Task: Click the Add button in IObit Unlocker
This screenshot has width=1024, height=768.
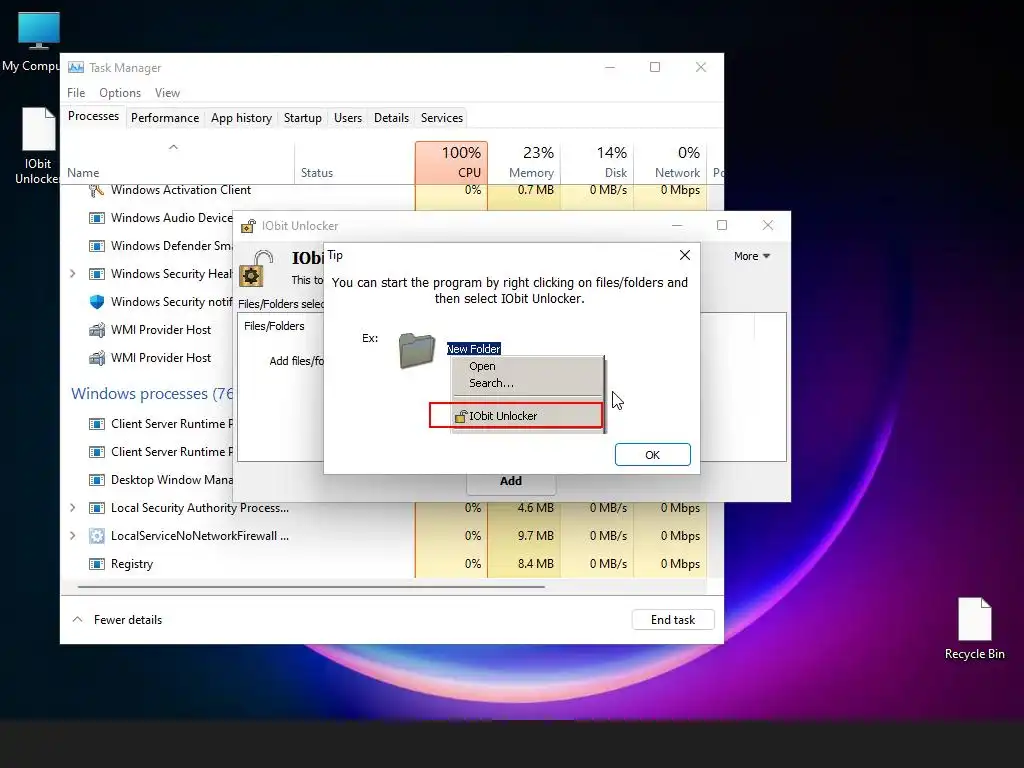Action: [x=511, y=481]
